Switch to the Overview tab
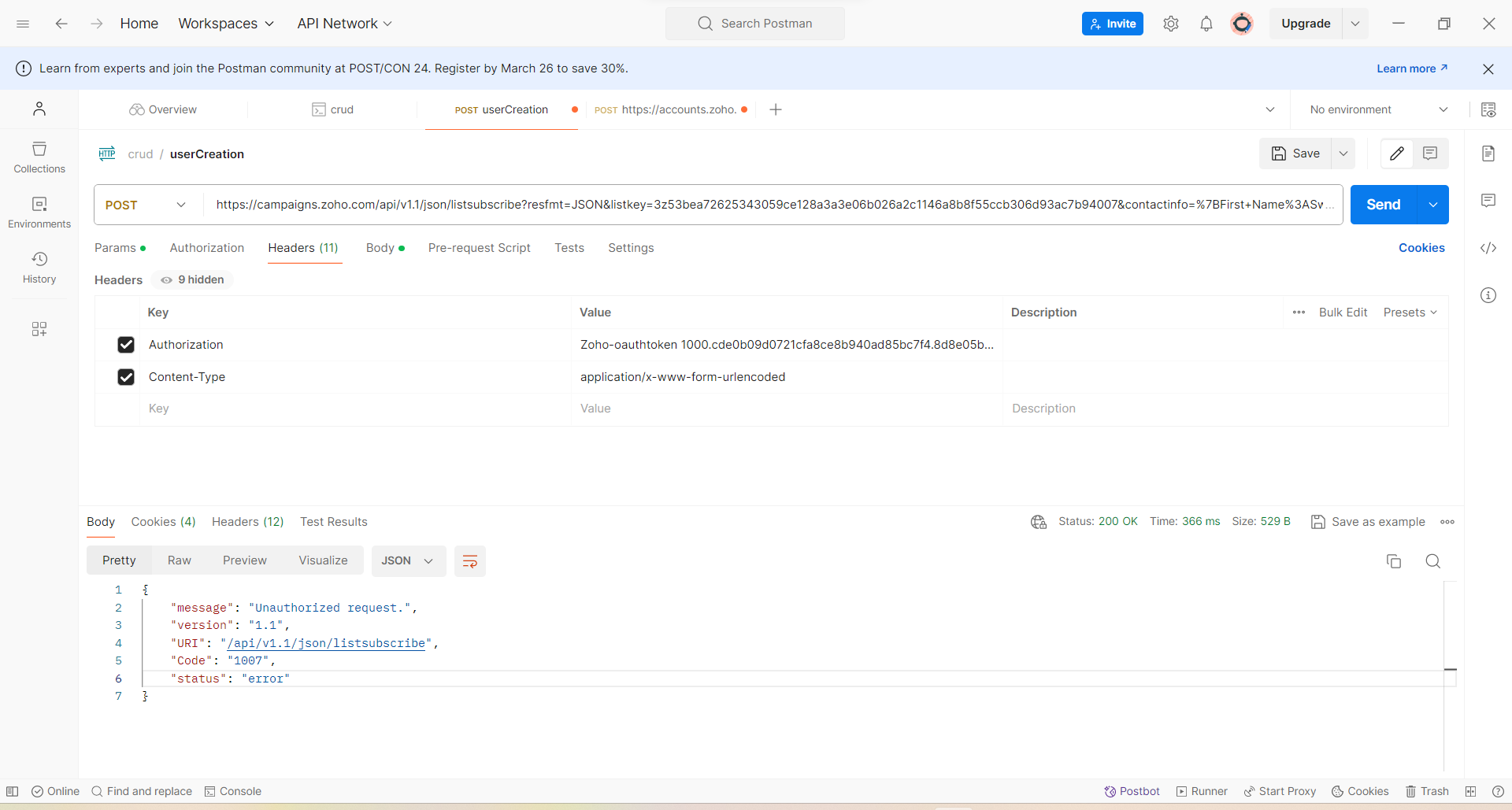The image size is (1512, 810). coord(163,109)
